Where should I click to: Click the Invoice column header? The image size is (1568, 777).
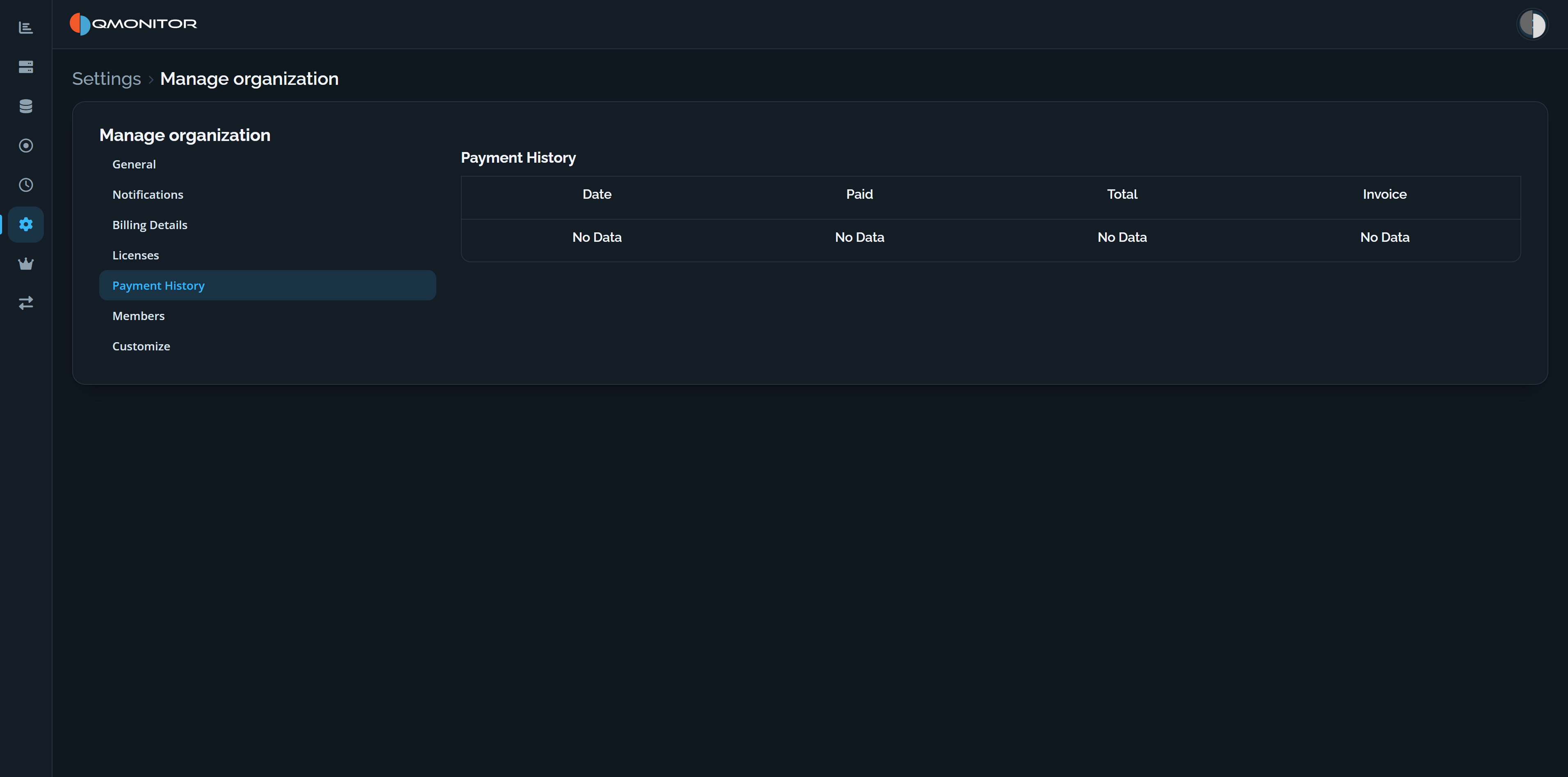tap(1384, 195)
